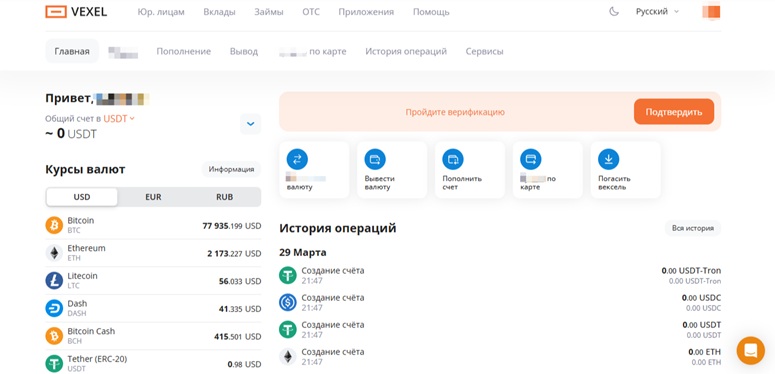Open the user avatar menu
775x374 pixels.
click(x=711, y=11)
